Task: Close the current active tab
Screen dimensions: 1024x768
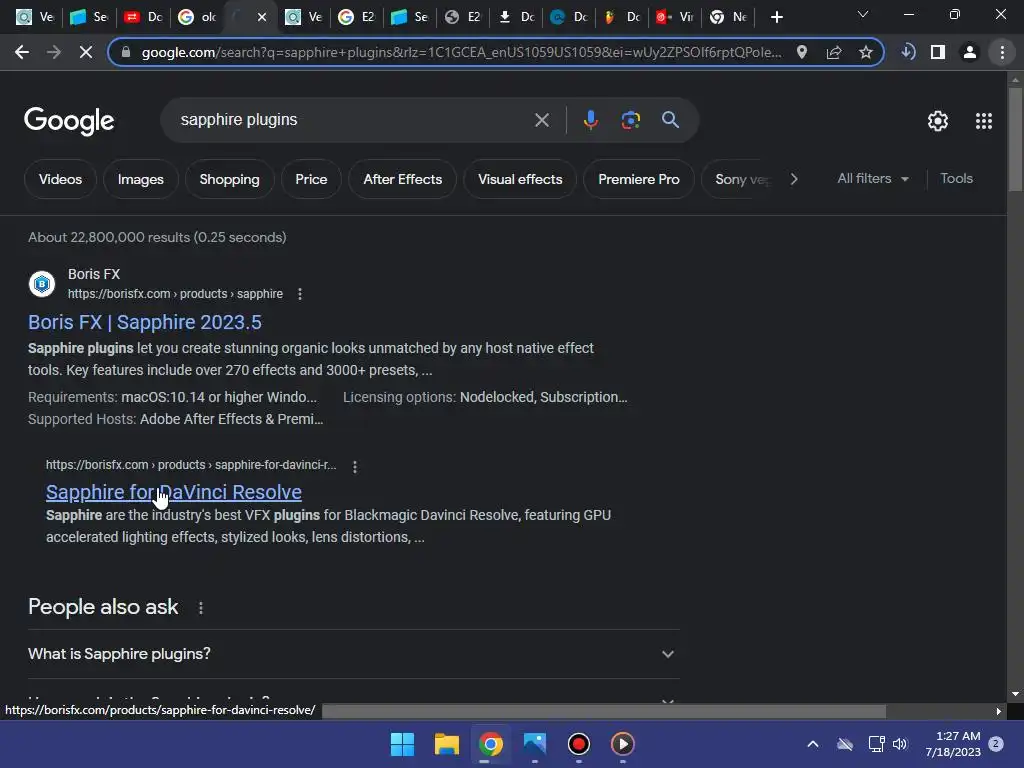Action: tap(262, 17)
